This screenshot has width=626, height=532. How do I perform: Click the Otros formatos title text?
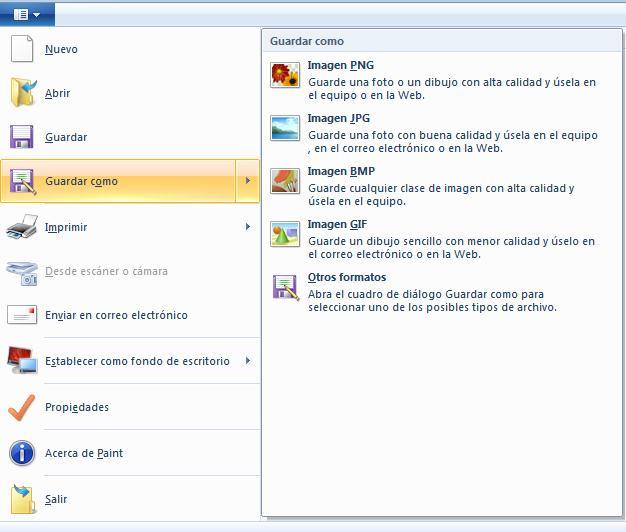tap(346, 277)
